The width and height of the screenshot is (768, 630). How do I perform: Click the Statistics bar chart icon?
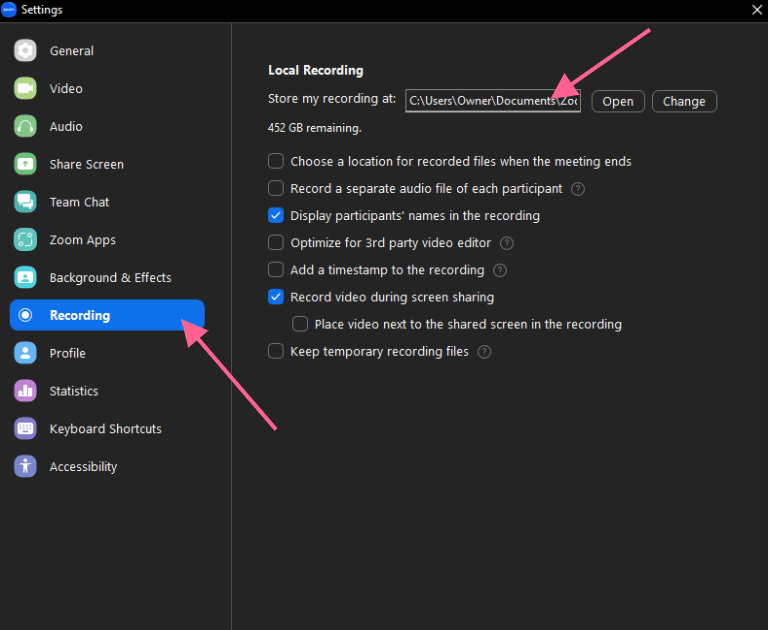(x=25, y=391)
